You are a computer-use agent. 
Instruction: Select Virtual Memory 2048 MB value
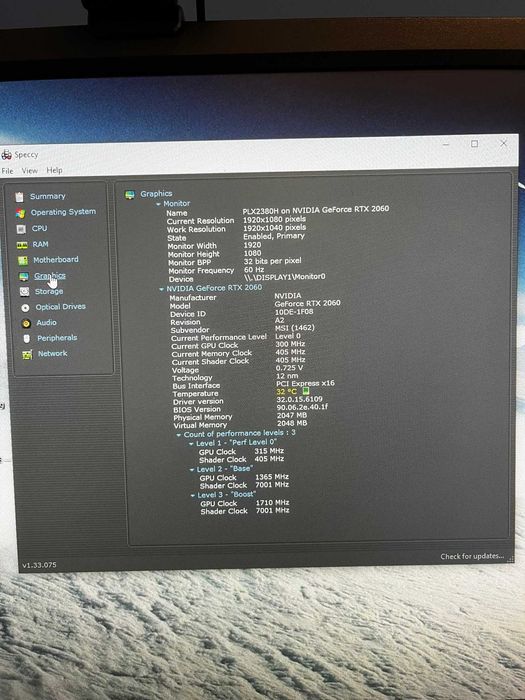(x=292, y=423)
